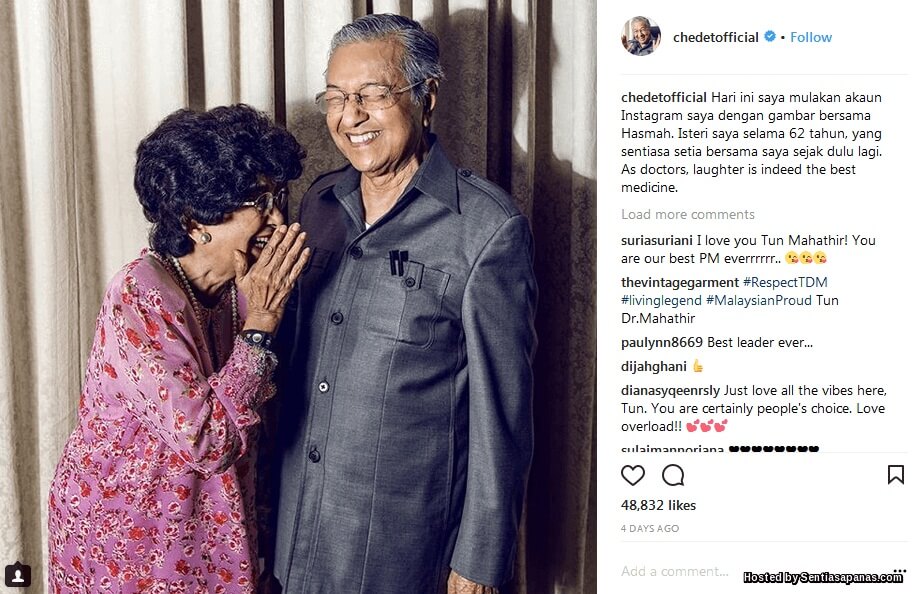Open chedetofficial profile avatar
This screenshot has width=913, height=594.
tap(641, 36)
